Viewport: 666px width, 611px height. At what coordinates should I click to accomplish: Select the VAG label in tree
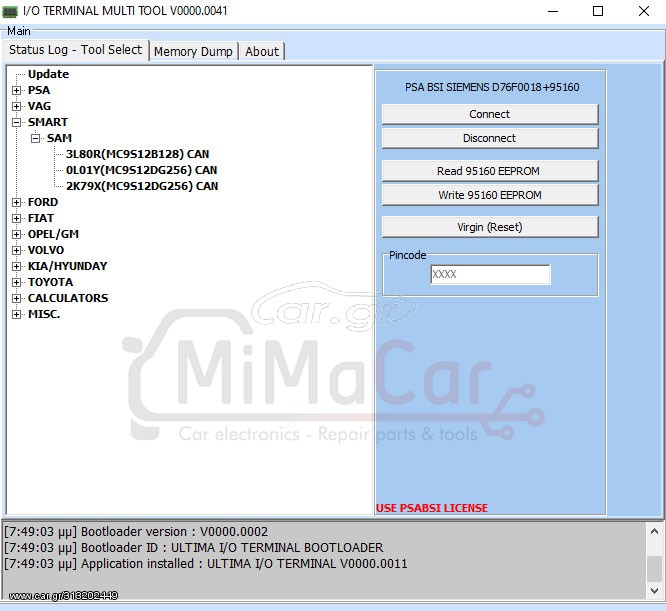pos(40,106)
